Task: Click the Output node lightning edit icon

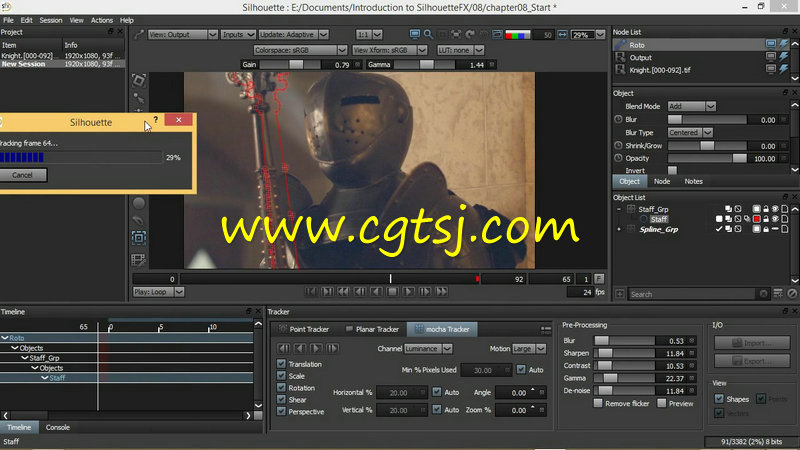Action: coord(784,57)
